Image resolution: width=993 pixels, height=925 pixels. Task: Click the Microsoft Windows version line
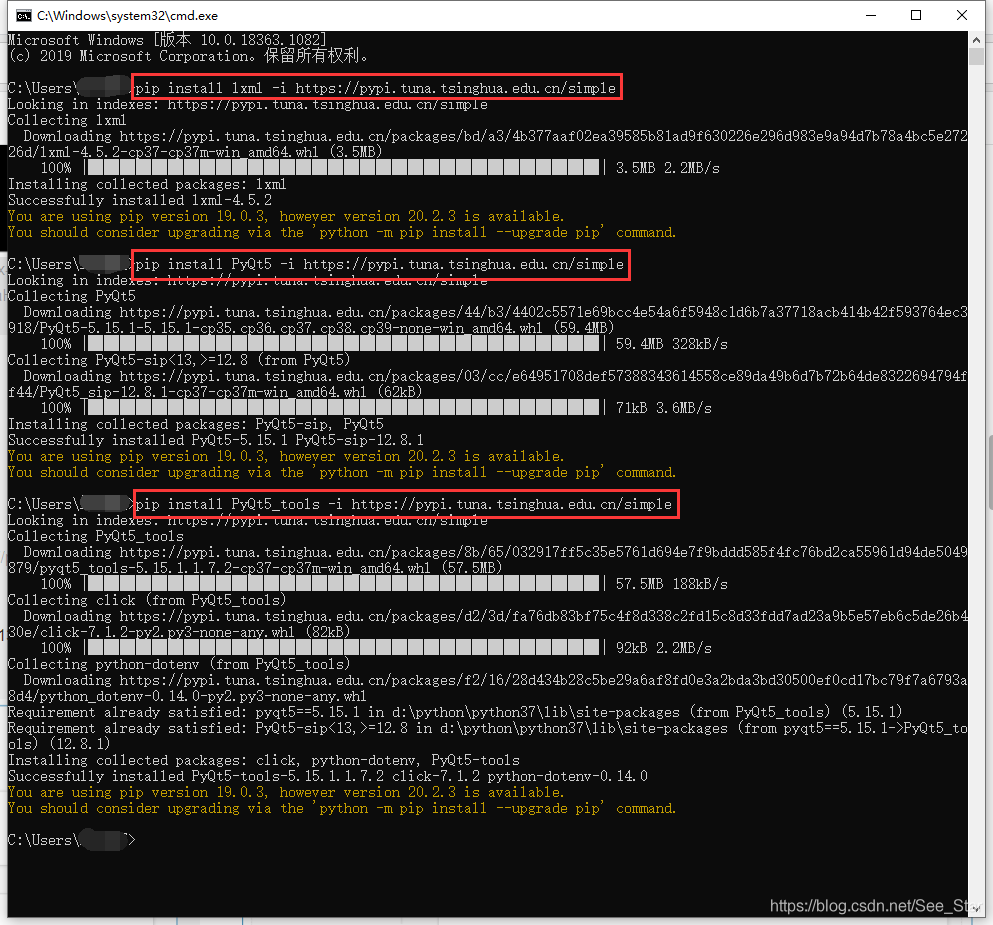[168, 40]
